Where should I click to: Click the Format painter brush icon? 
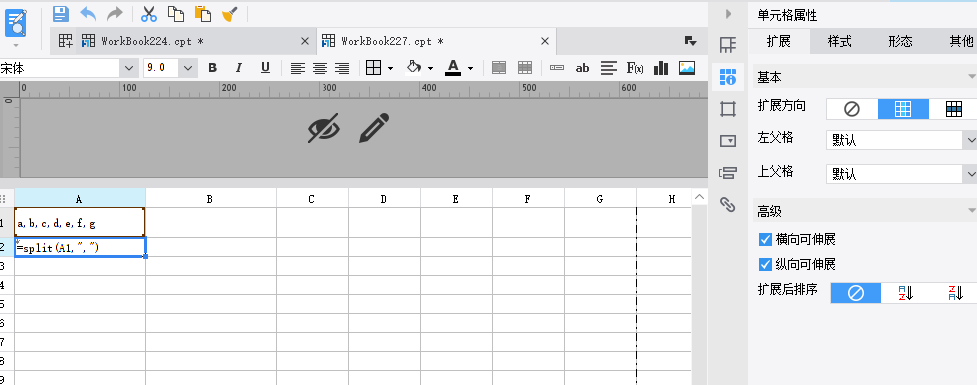tap(231, 14)
